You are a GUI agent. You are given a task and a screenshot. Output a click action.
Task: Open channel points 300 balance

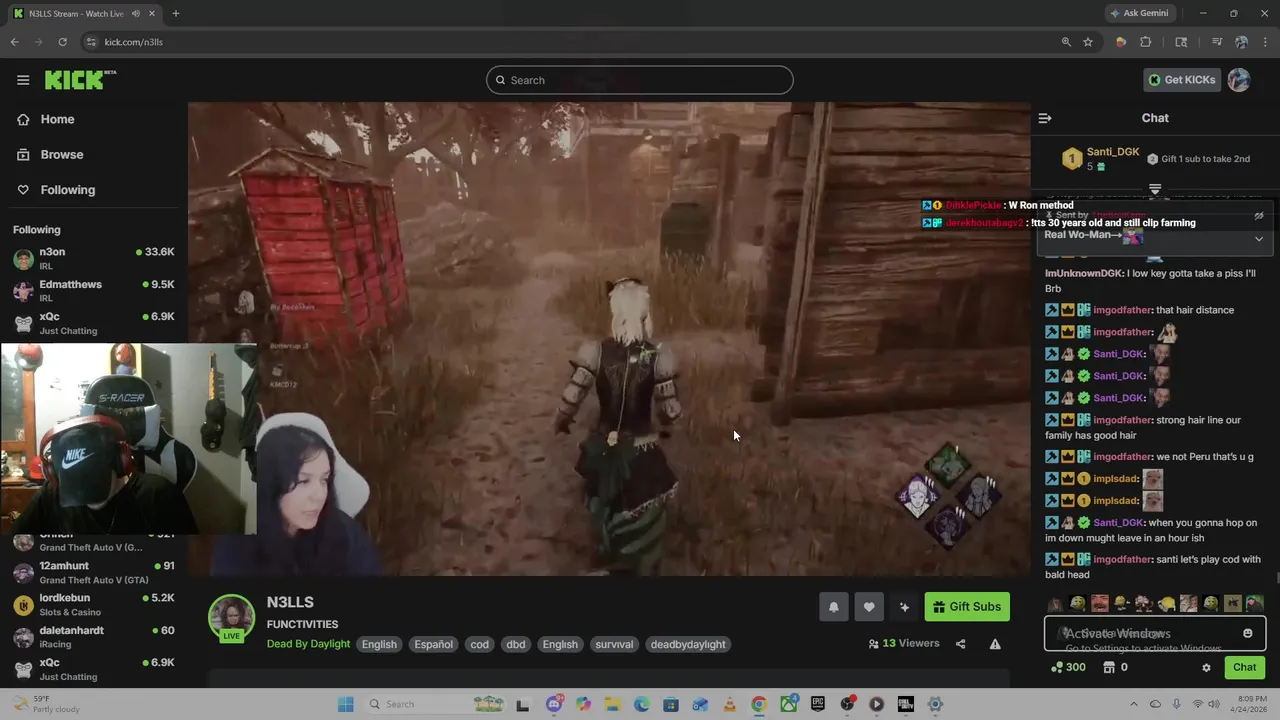(x=1068, y=667)
